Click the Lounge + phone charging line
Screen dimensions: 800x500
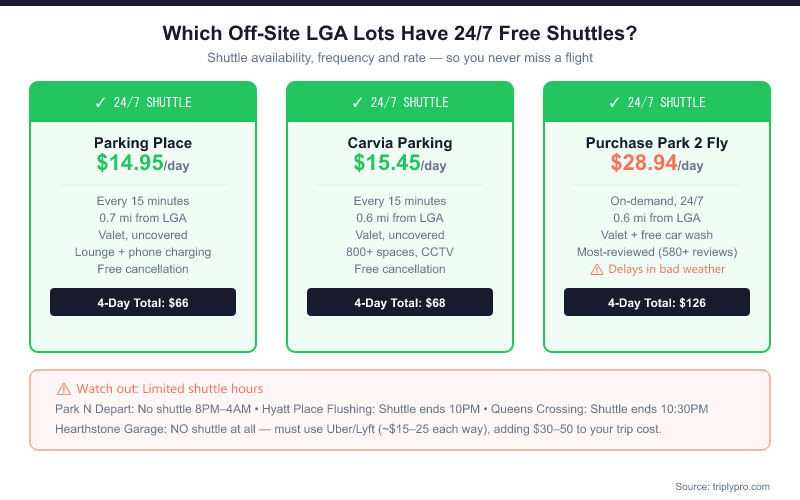pyautogui.click(x=143, y=252)
